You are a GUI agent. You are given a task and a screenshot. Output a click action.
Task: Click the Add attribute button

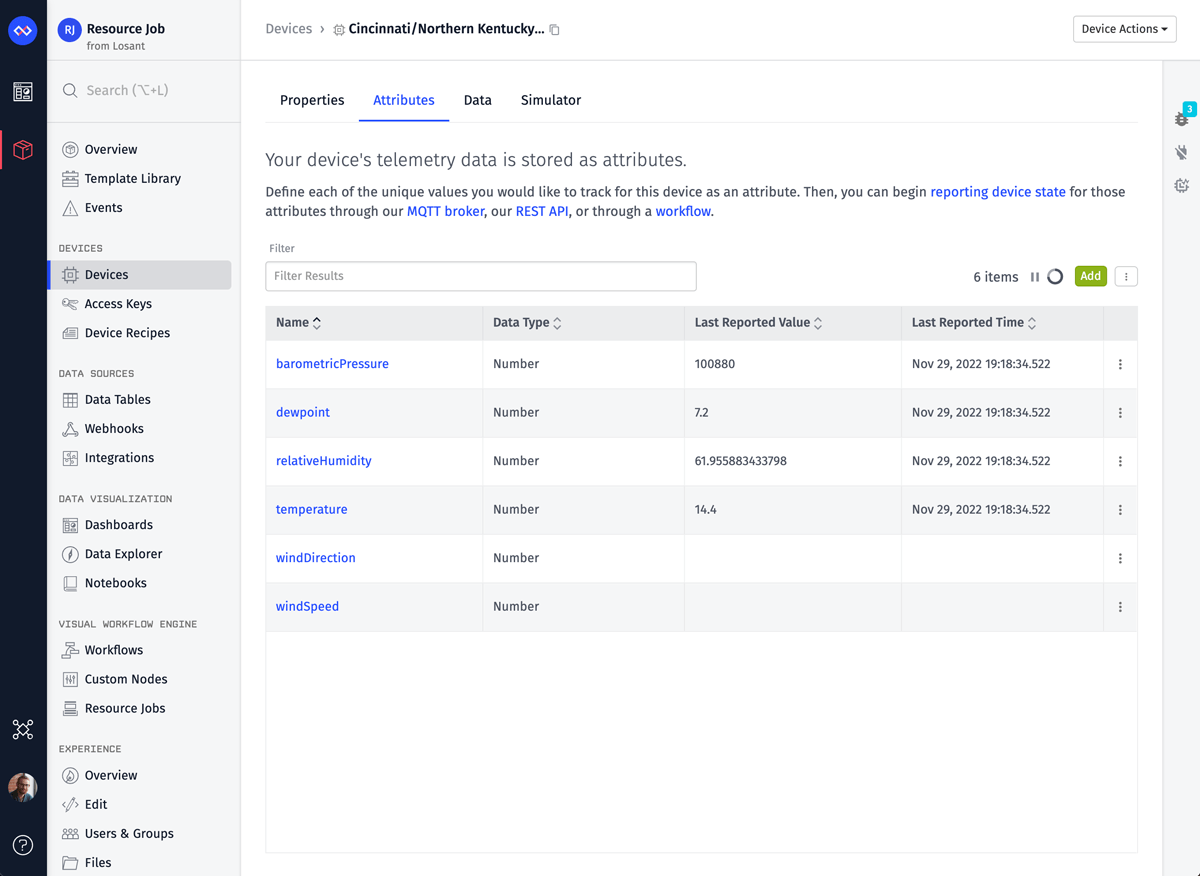coord(1091,277)
